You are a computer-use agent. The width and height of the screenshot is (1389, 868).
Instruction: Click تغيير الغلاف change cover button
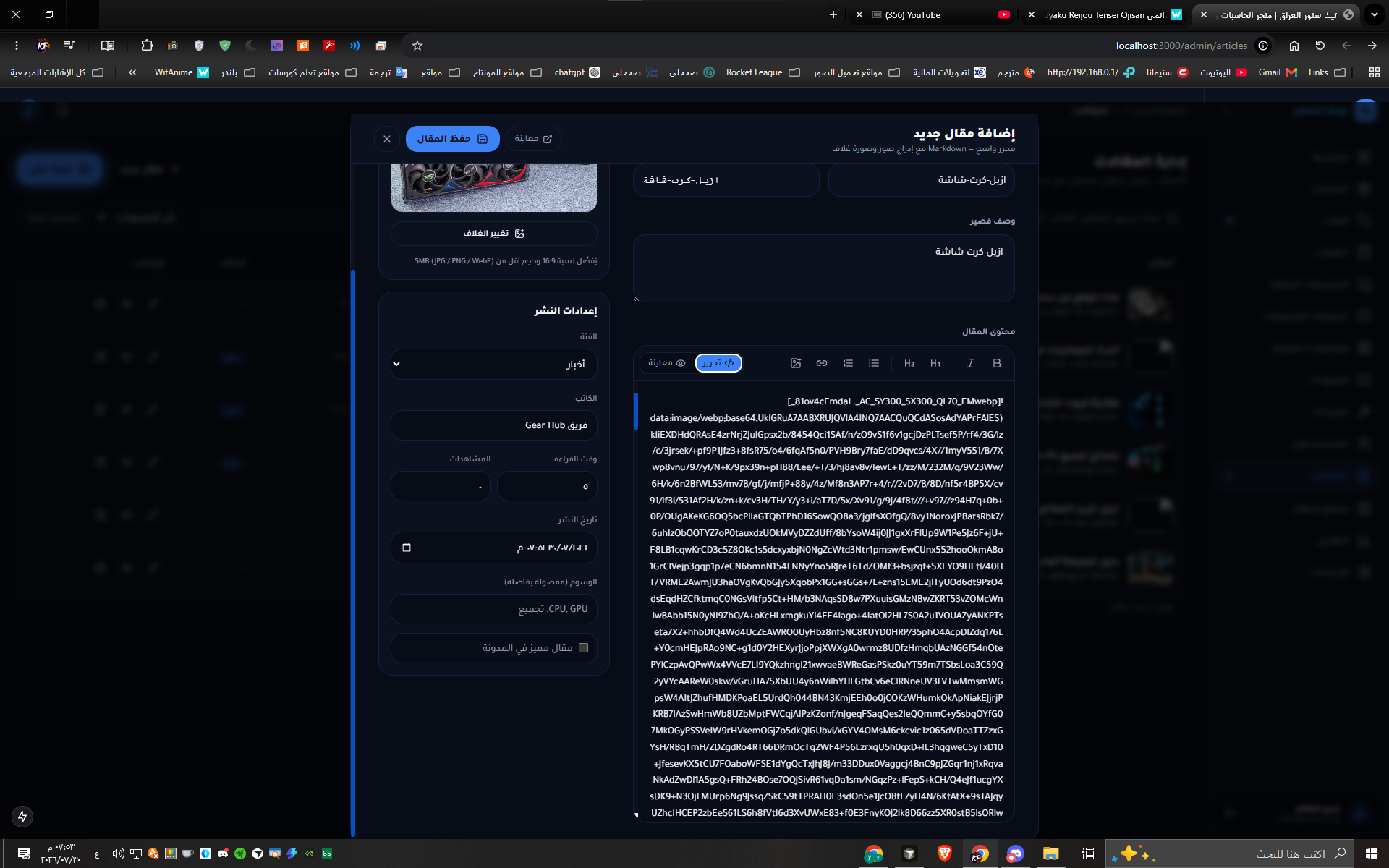[494, 234]
